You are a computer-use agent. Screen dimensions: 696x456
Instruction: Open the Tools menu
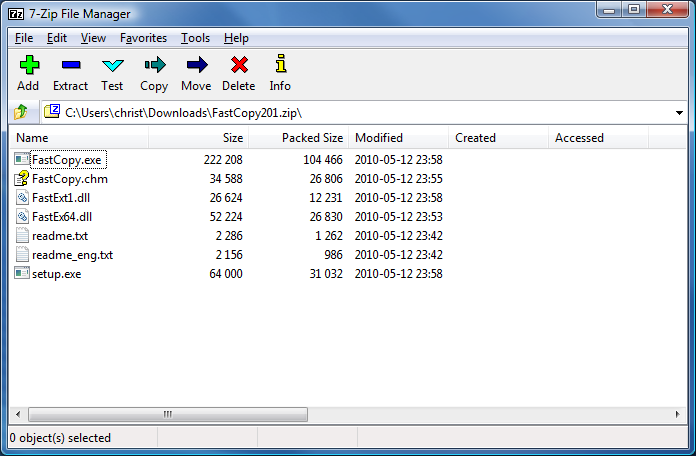(x=195, y=38)
